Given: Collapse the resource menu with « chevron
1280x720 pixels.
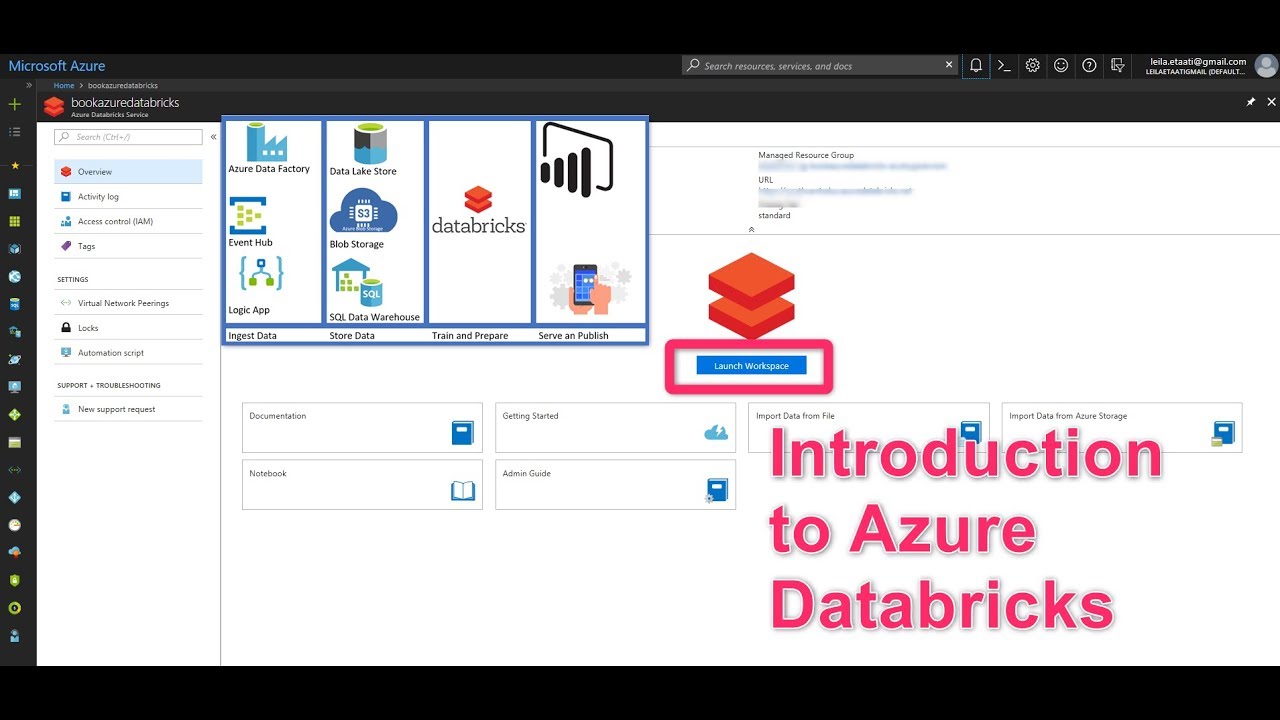Looking at the screenshot, I should pos(213,137).
